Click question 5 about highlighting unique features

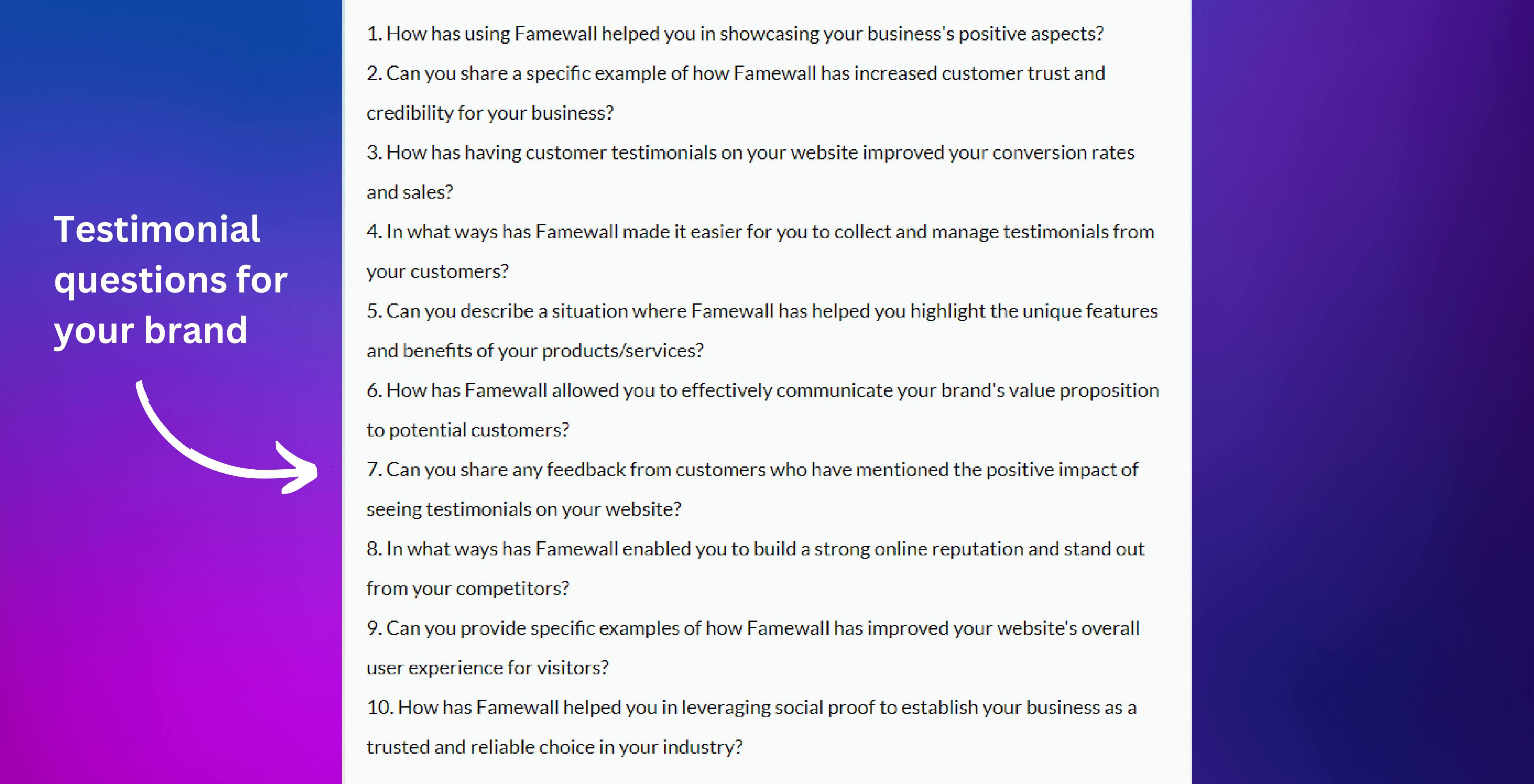click(x=762, y=311)
